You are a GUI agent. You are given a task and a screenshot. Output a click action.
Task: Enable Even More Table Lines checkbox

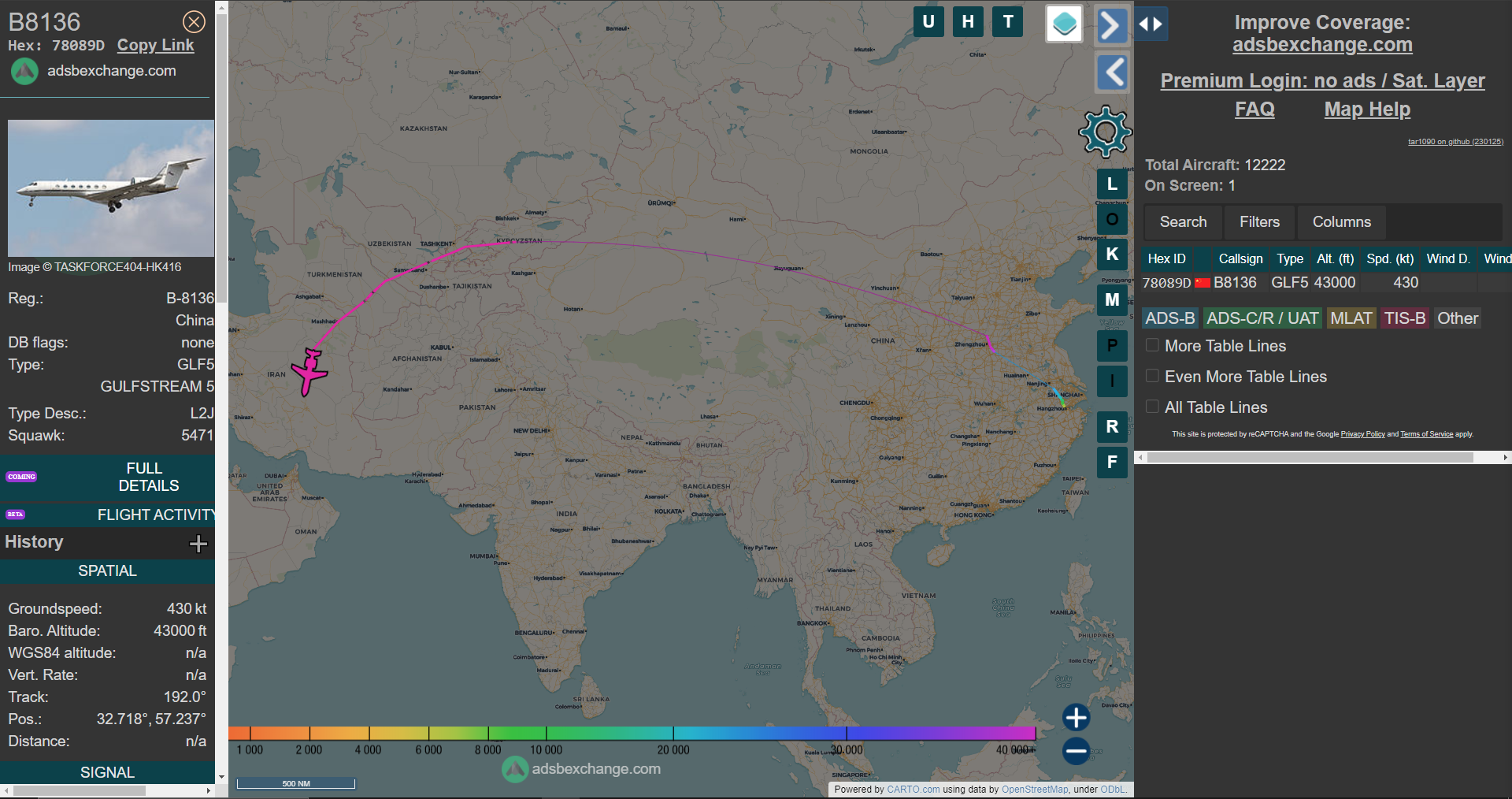[1152, 376]
